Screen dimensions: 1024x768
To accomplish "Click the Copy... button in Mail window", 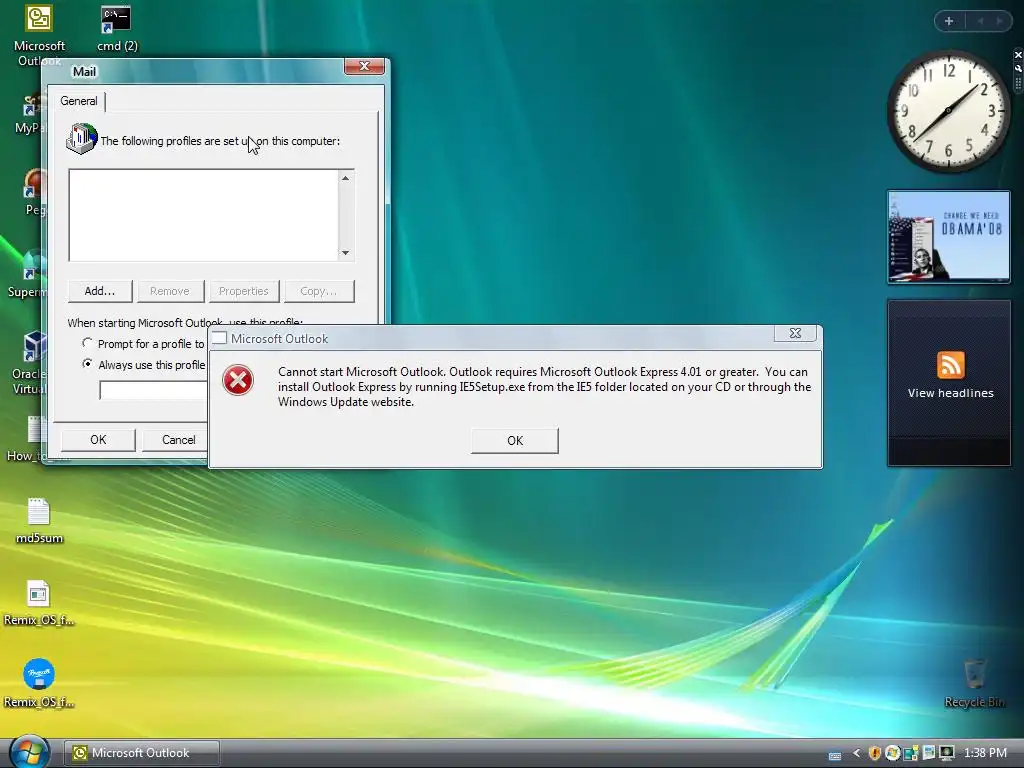I will (319, 291).
